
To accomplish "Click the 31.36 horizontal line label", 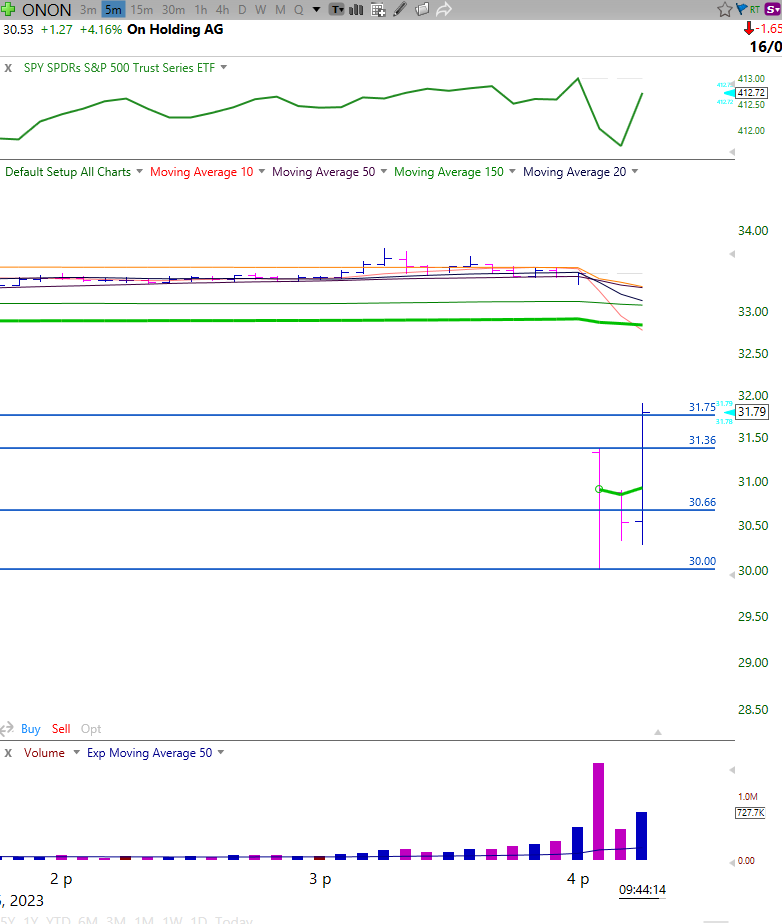I will [702, 440].
